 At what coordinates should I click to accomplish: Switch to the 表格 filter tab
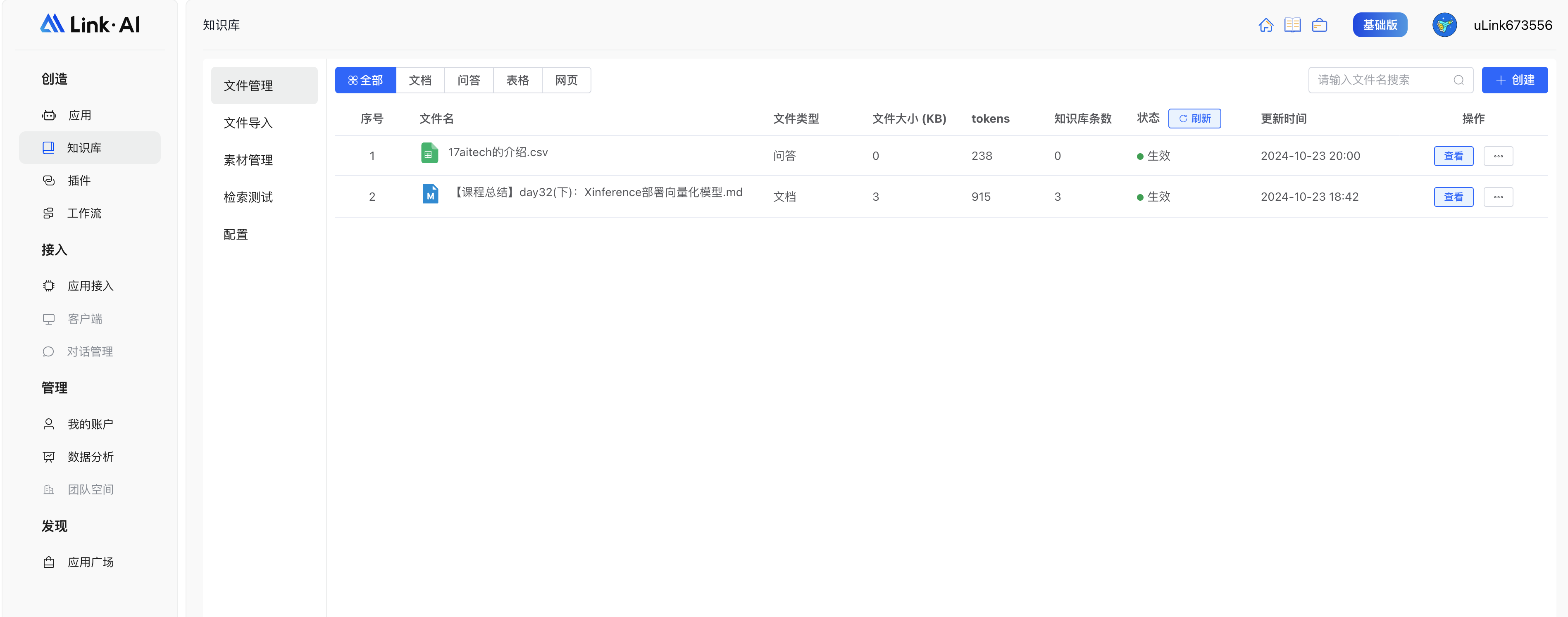517,80
